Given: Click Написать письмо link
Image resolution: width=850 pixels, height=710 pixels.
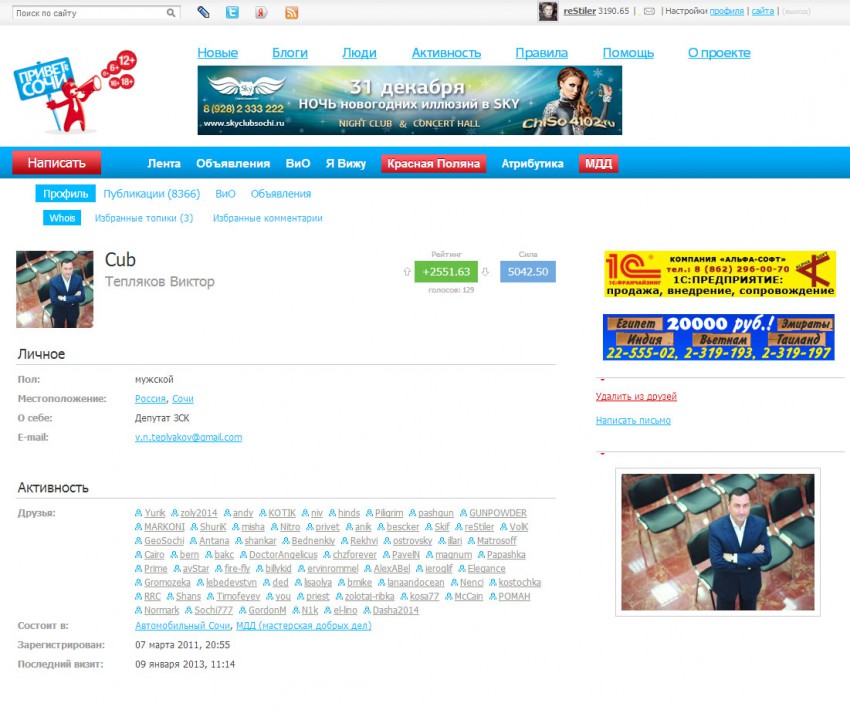Looking at the screenshot, I should (x=633, y=421).
